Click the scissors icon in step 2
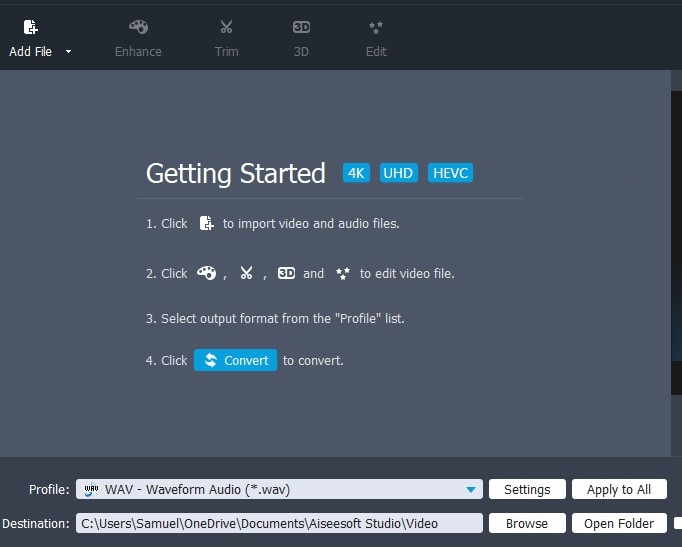The image size is (682, 547). click(246, 273)
